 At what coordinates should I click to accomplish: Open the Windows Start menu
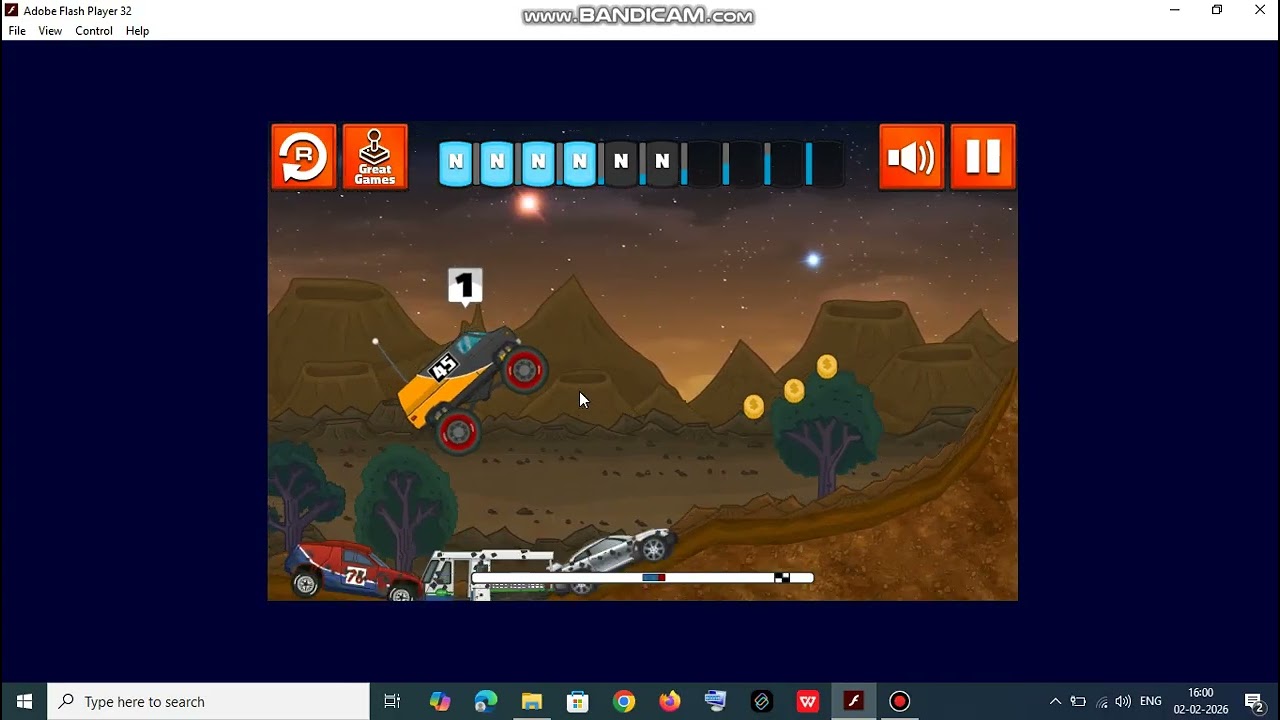coord(24,701)
